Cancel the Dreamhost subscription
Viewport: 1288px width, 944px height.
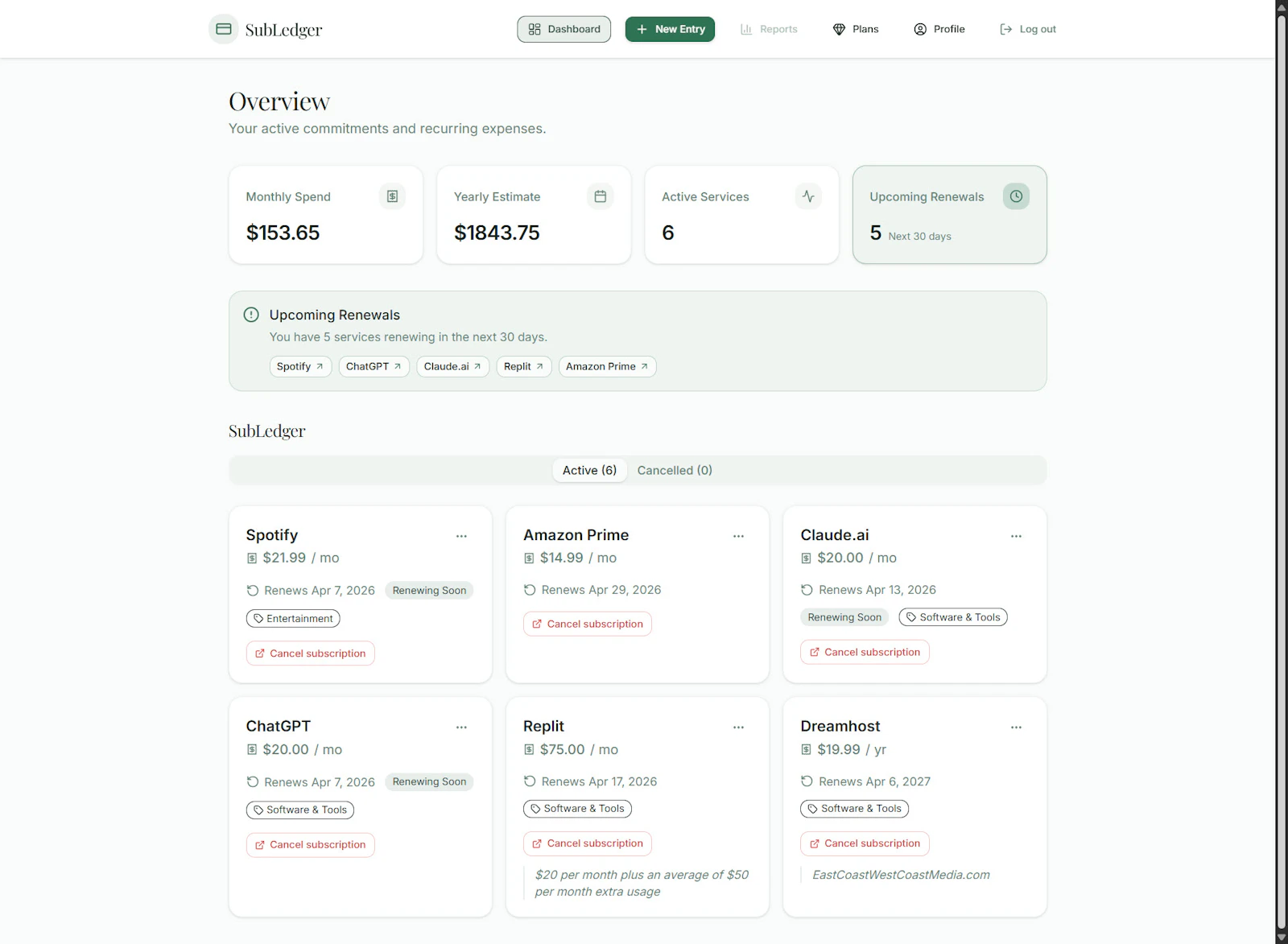[x=865, y=843]
